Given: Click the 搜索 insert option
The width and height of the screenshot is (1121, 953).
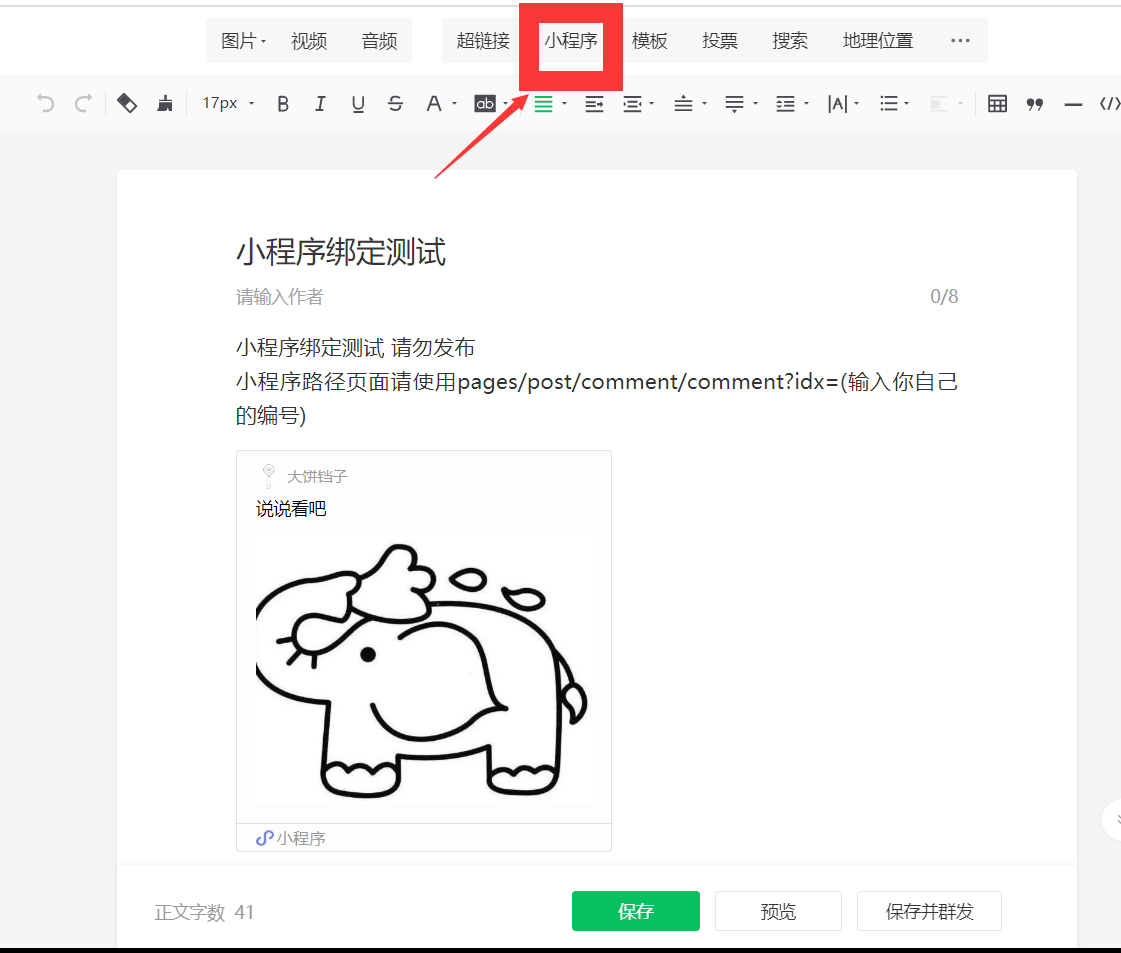Looking at the screenshot, I should point(790,41).
